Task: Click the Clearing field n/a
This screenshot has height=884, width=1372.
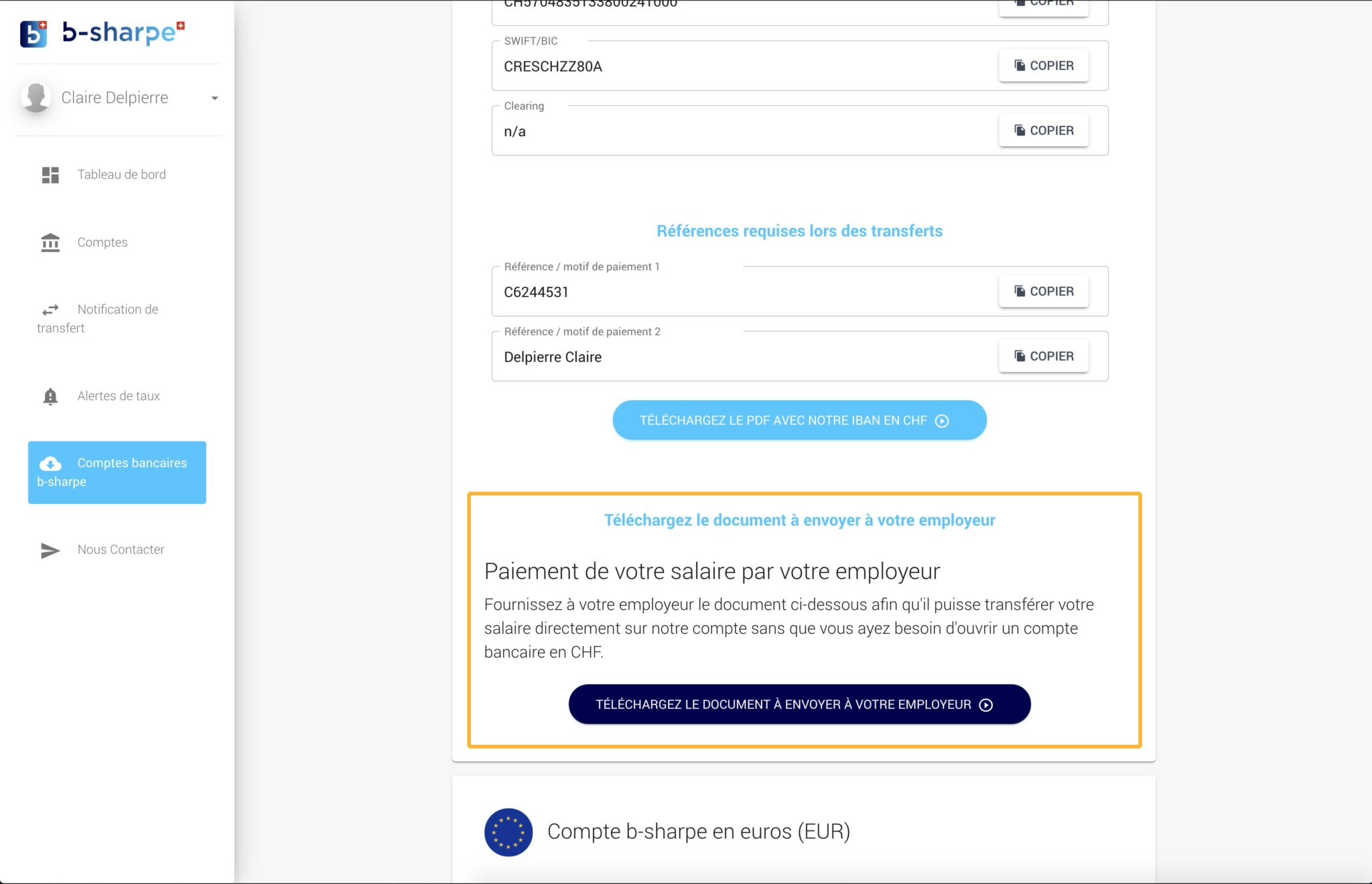Action: (x=514, y=131)
